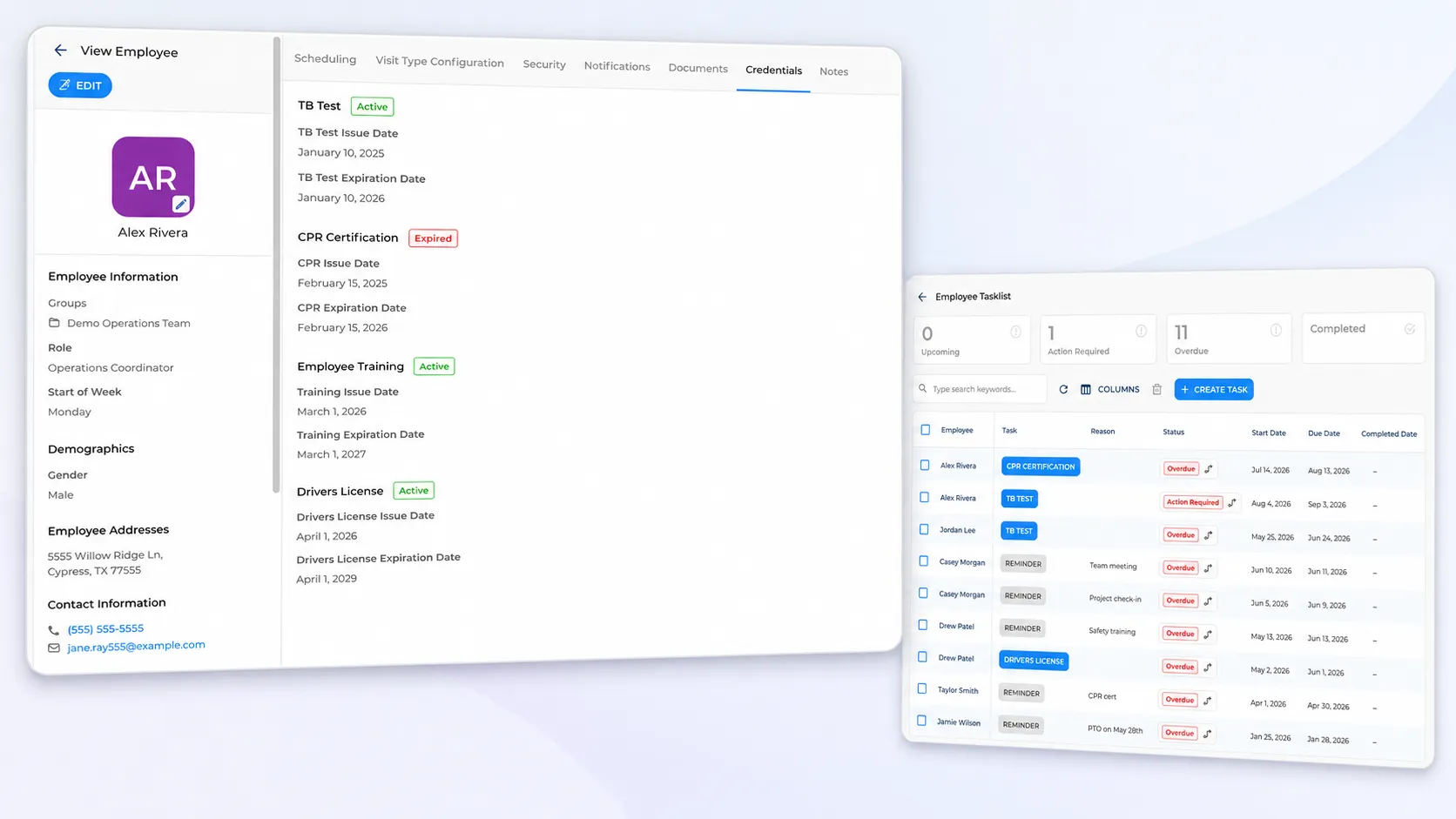The height and width of the screenshot is (819, 1456).
Task: Select the Action Required summary card
Action: [x=1098, y=339]
